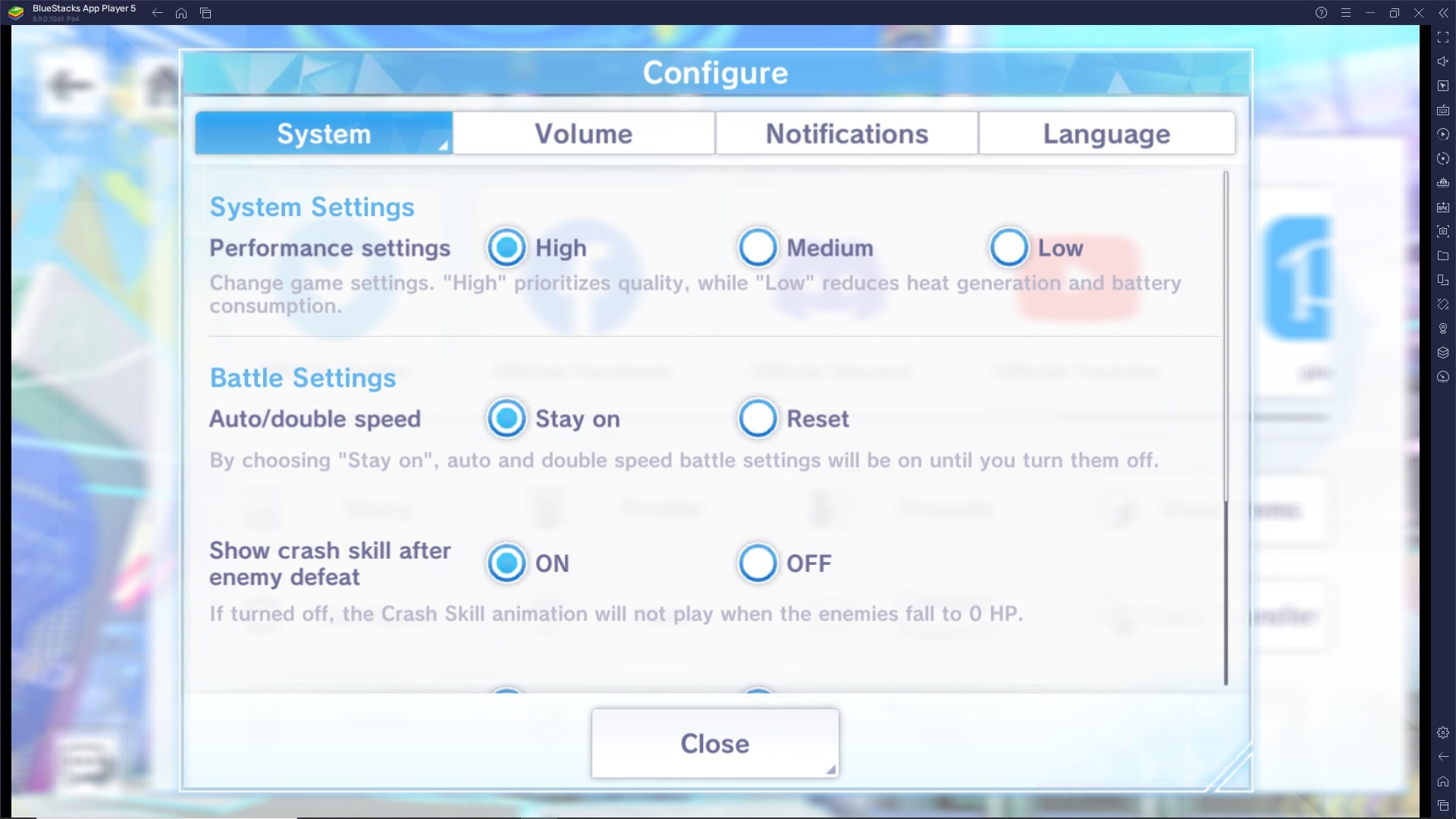Select Stay on for auto/double speed
This screenshot has width=1456, height=819.
click(x=506, y=418)
